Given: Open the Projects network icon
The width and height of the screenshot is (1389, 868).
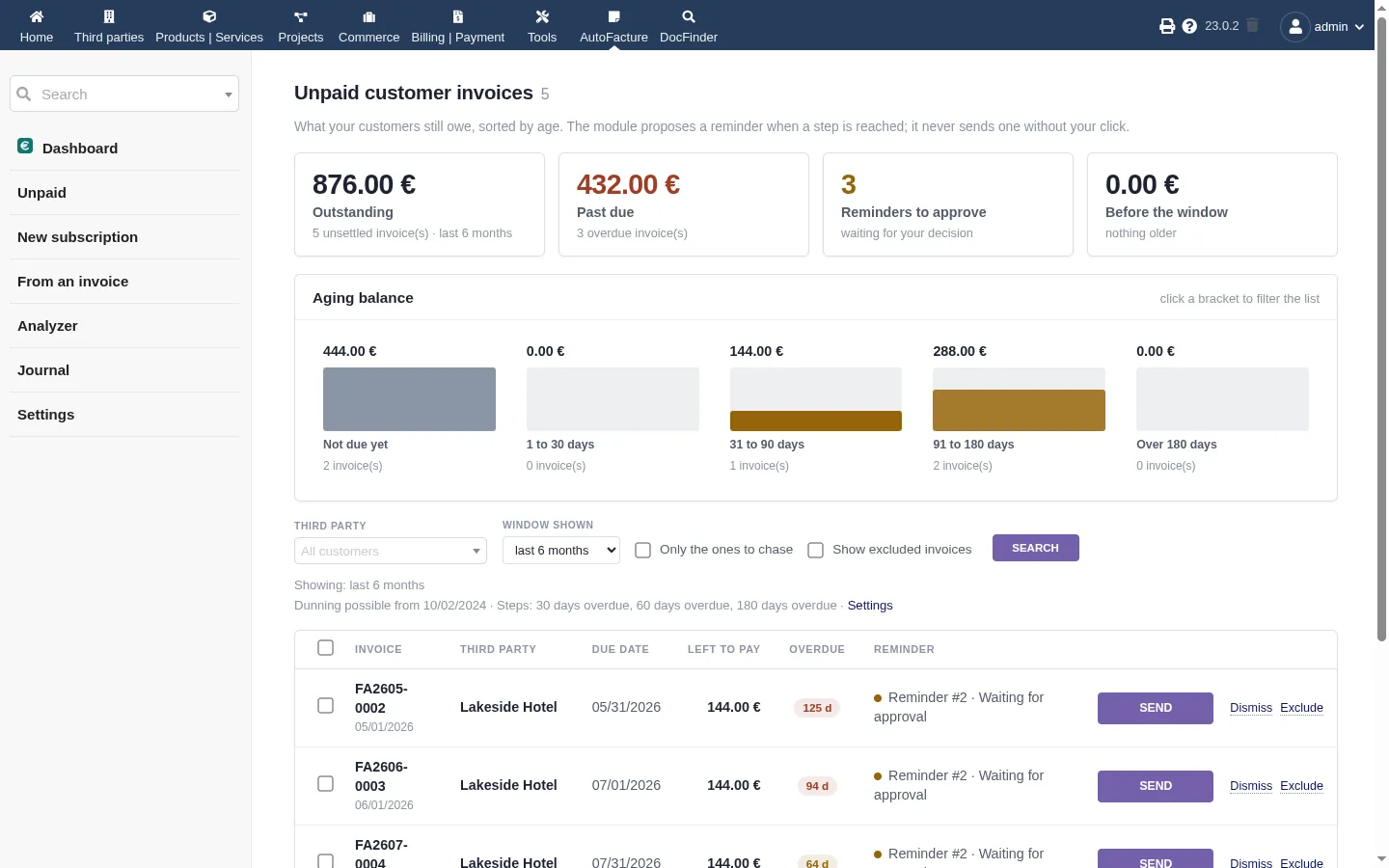Looking at the screenshot, I should (301, 16).
